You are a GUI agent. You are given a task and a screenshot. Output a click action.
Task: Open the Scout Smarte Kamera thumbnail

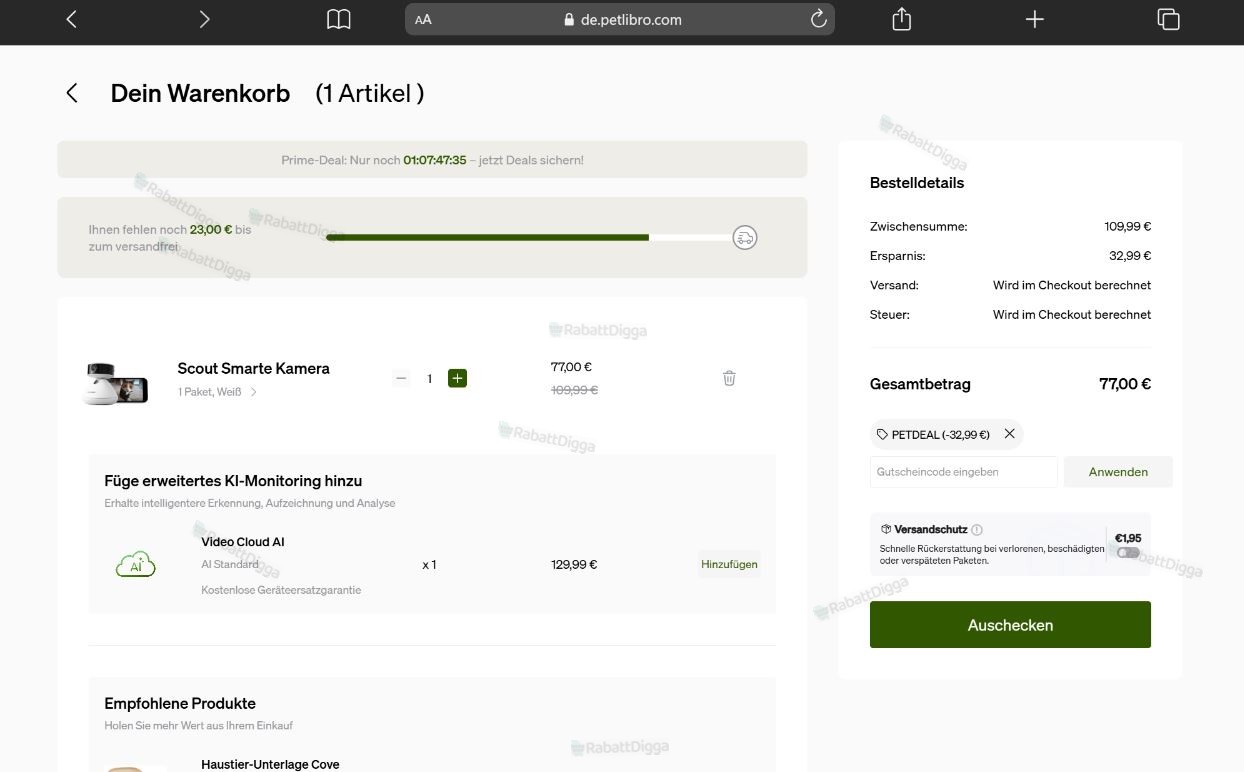pos(116,382)
